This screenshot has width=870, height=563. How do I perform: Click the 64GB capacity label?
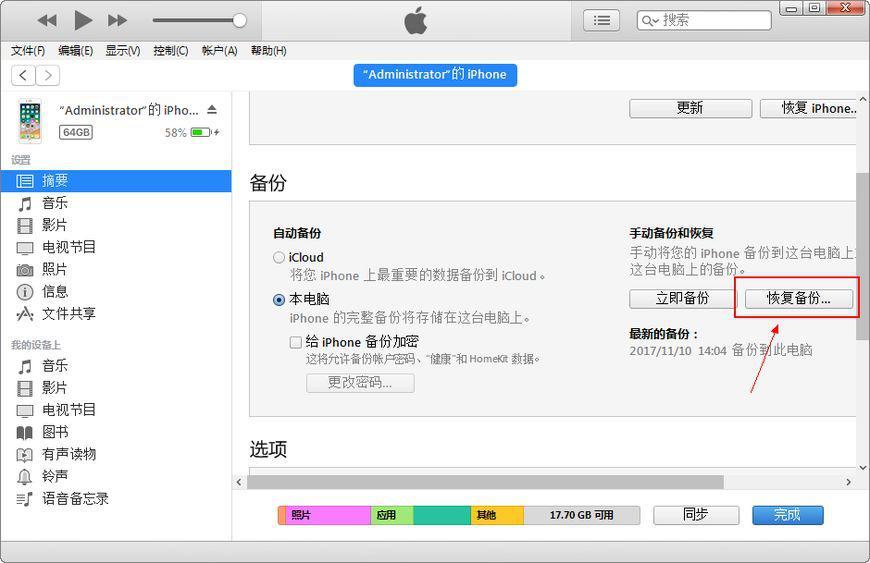click(76, 132)
